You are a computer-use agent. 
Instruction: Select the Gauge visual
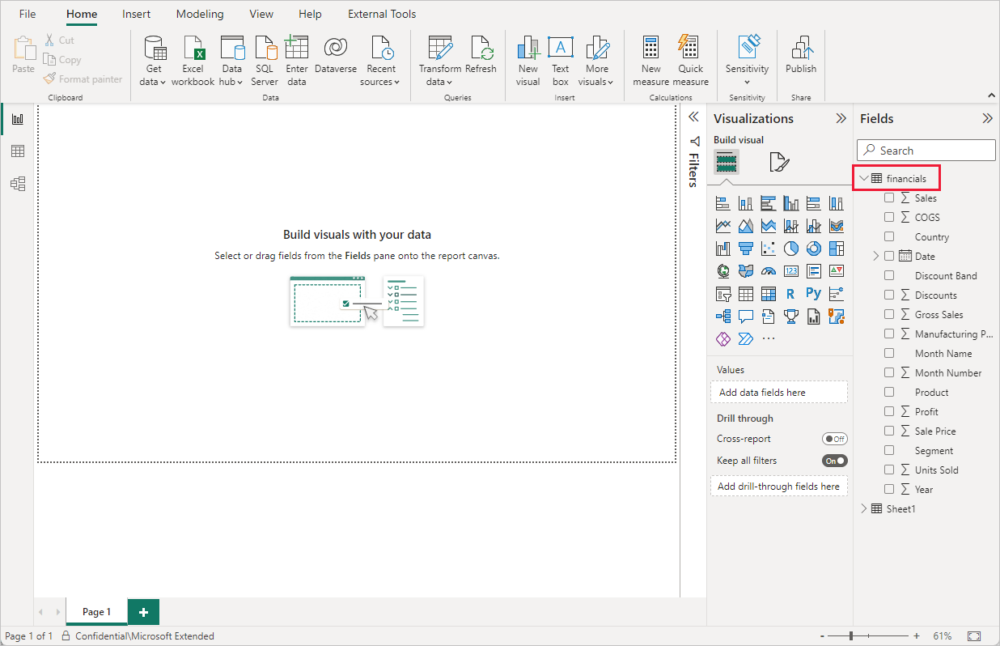(x=766, y=270)
